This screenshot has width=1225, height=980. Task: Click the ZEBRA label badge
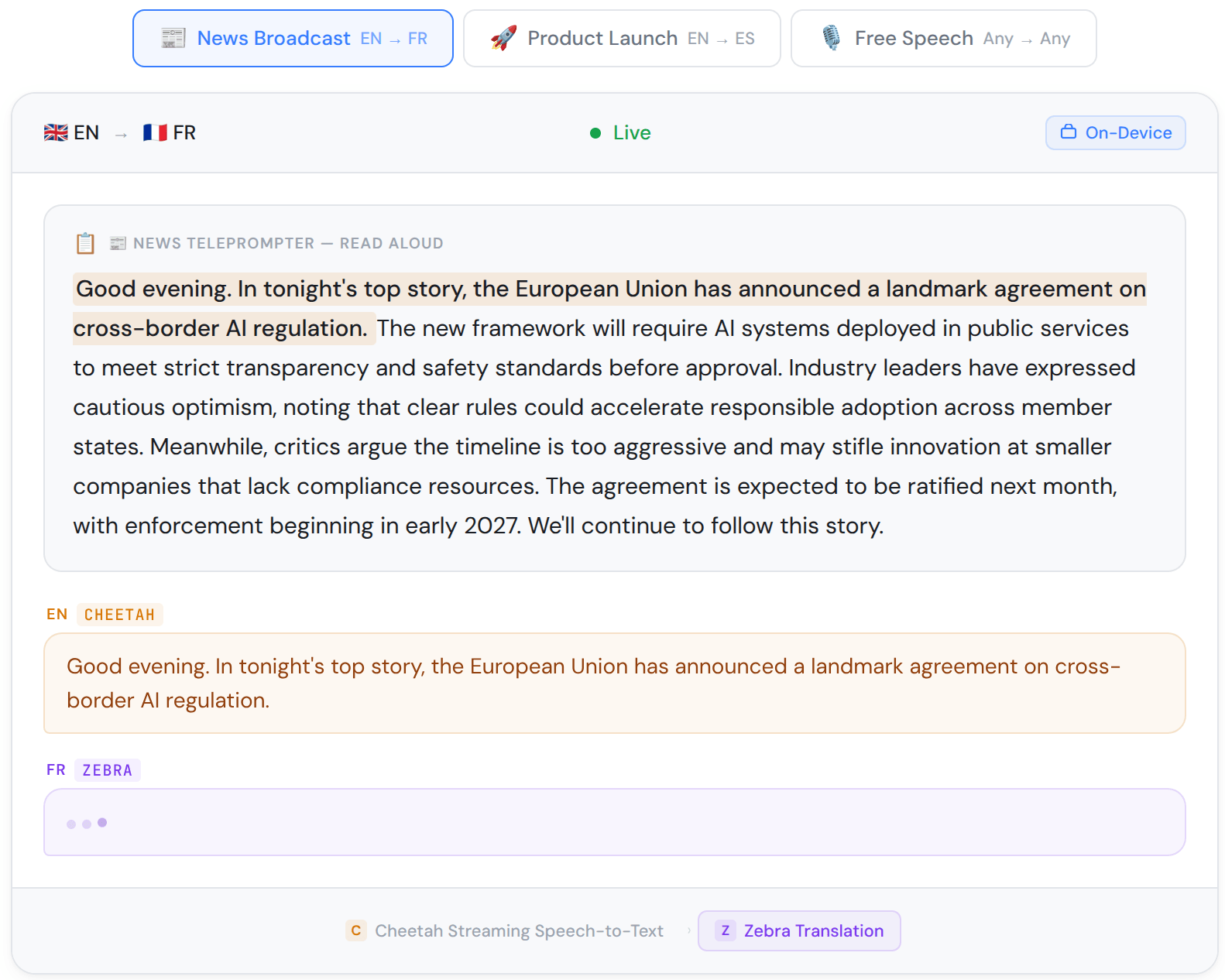pyautogui.click(x=108, y=770)
